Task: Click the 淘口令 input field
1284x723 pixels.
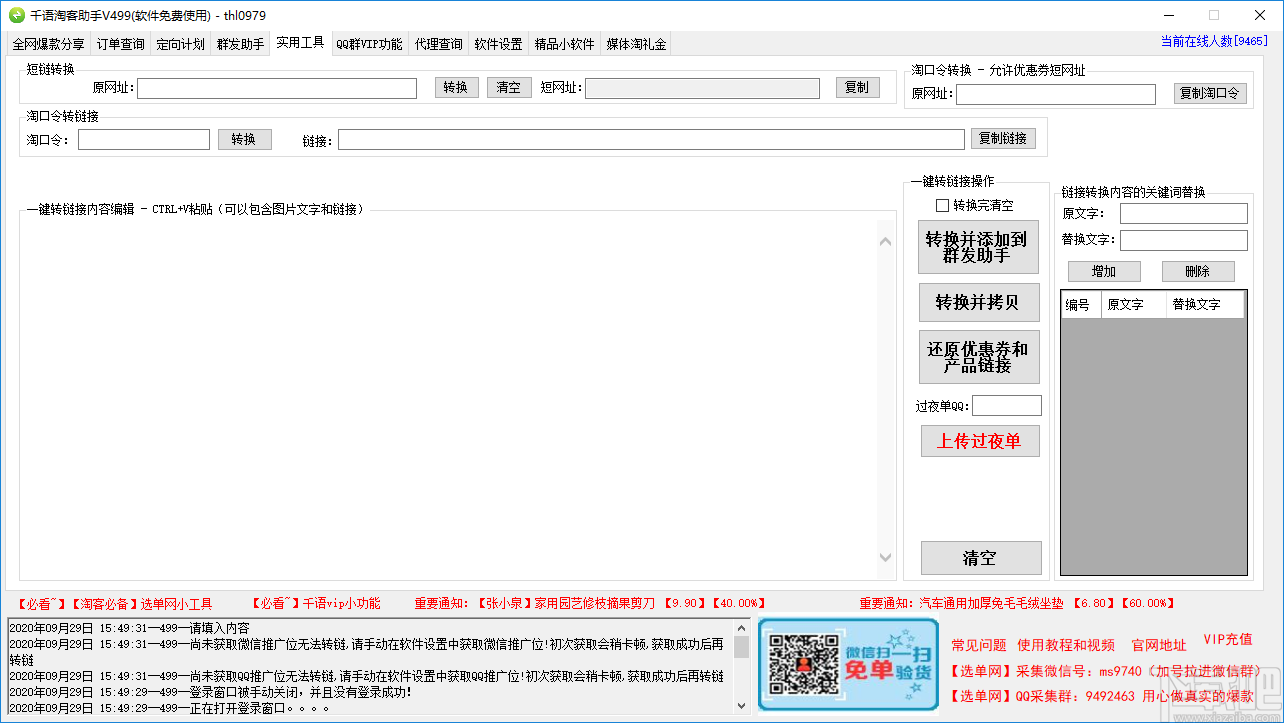Action: click(x=144, y=139)
